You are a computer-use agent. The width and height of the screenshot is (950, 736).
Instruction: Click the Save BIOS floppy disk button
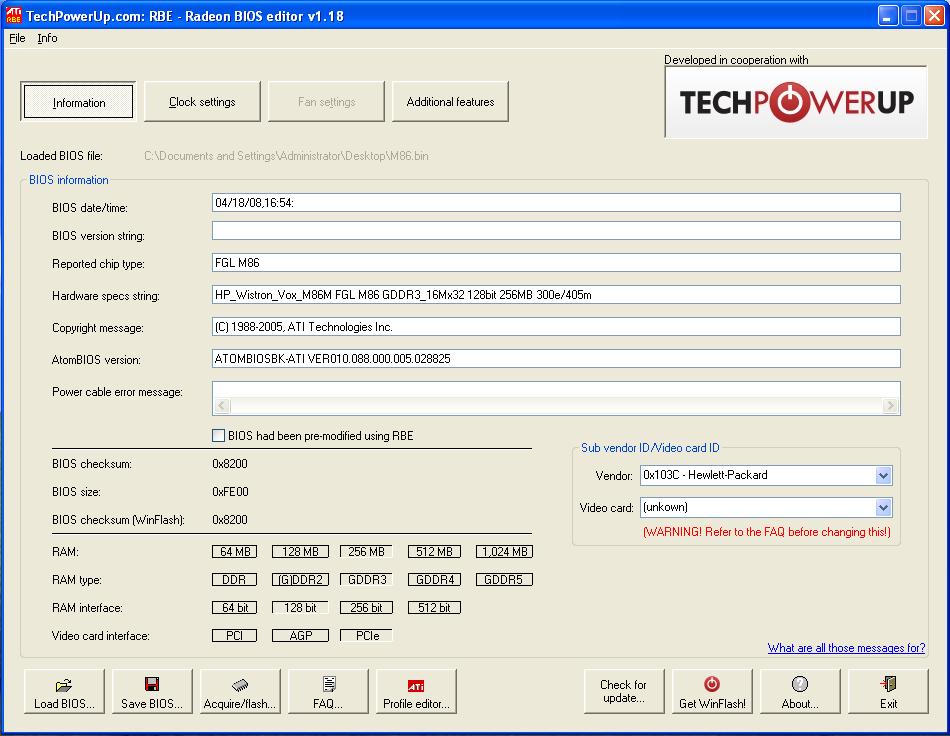pyautogui.click(x=152, y=691)
